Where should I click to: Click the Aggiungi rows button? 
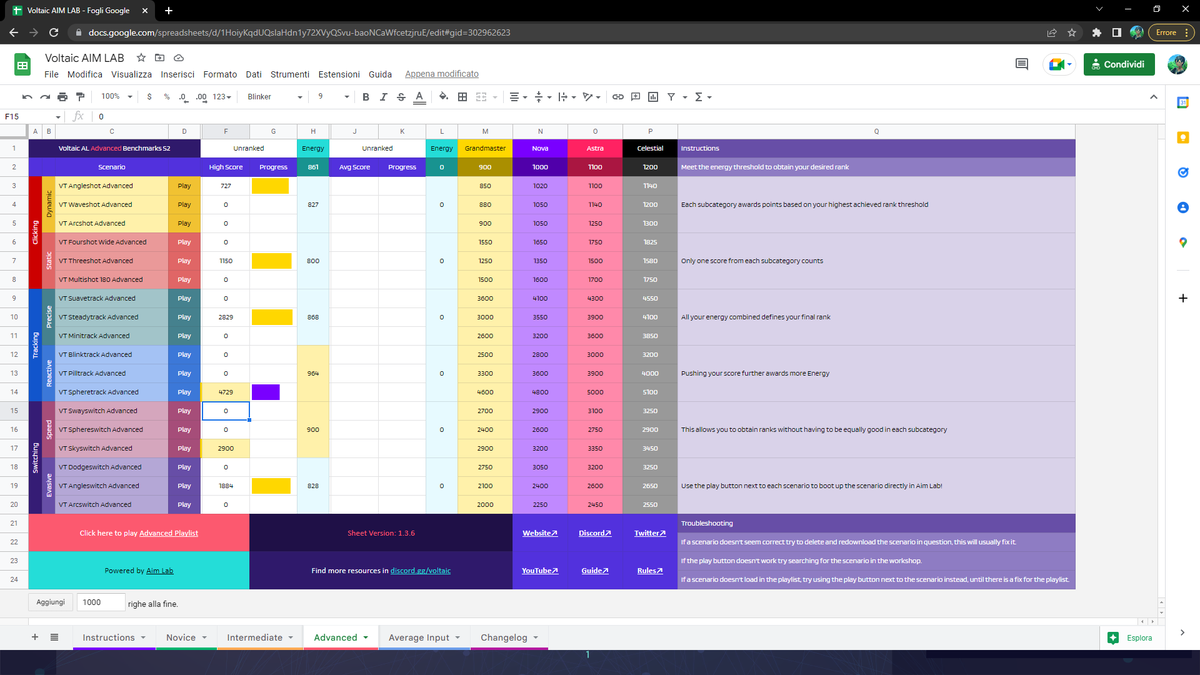click(50, 602)
